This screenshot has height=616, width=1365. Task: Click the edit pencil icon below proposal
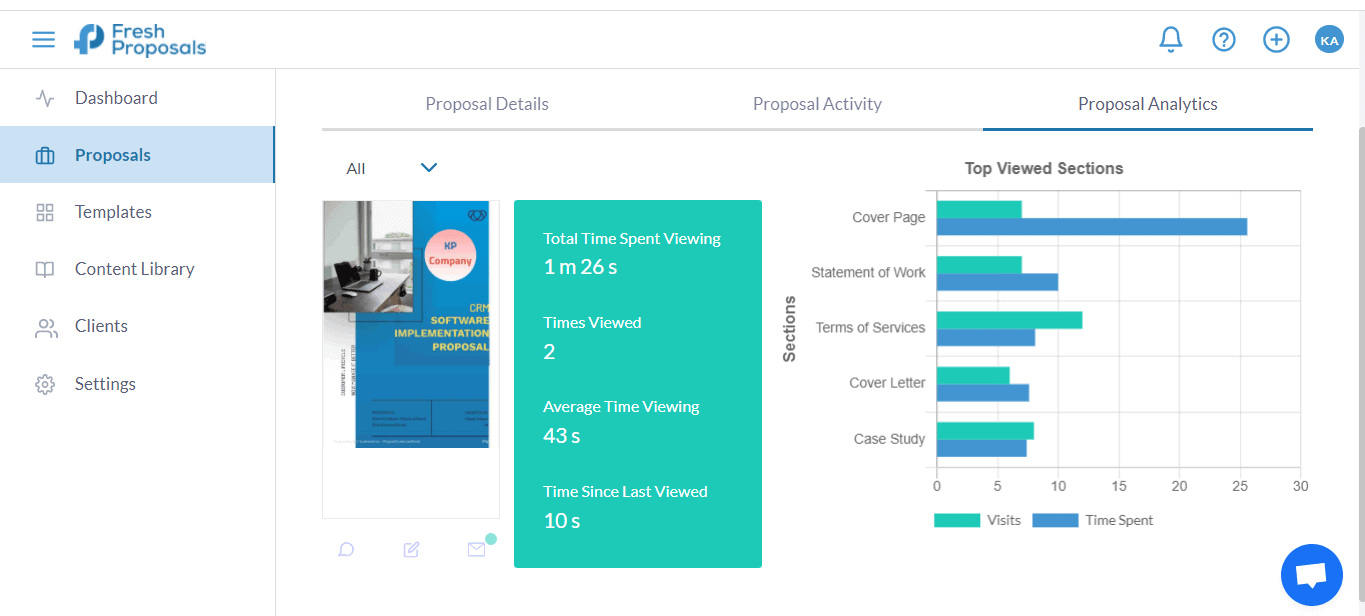pos(411,549)
